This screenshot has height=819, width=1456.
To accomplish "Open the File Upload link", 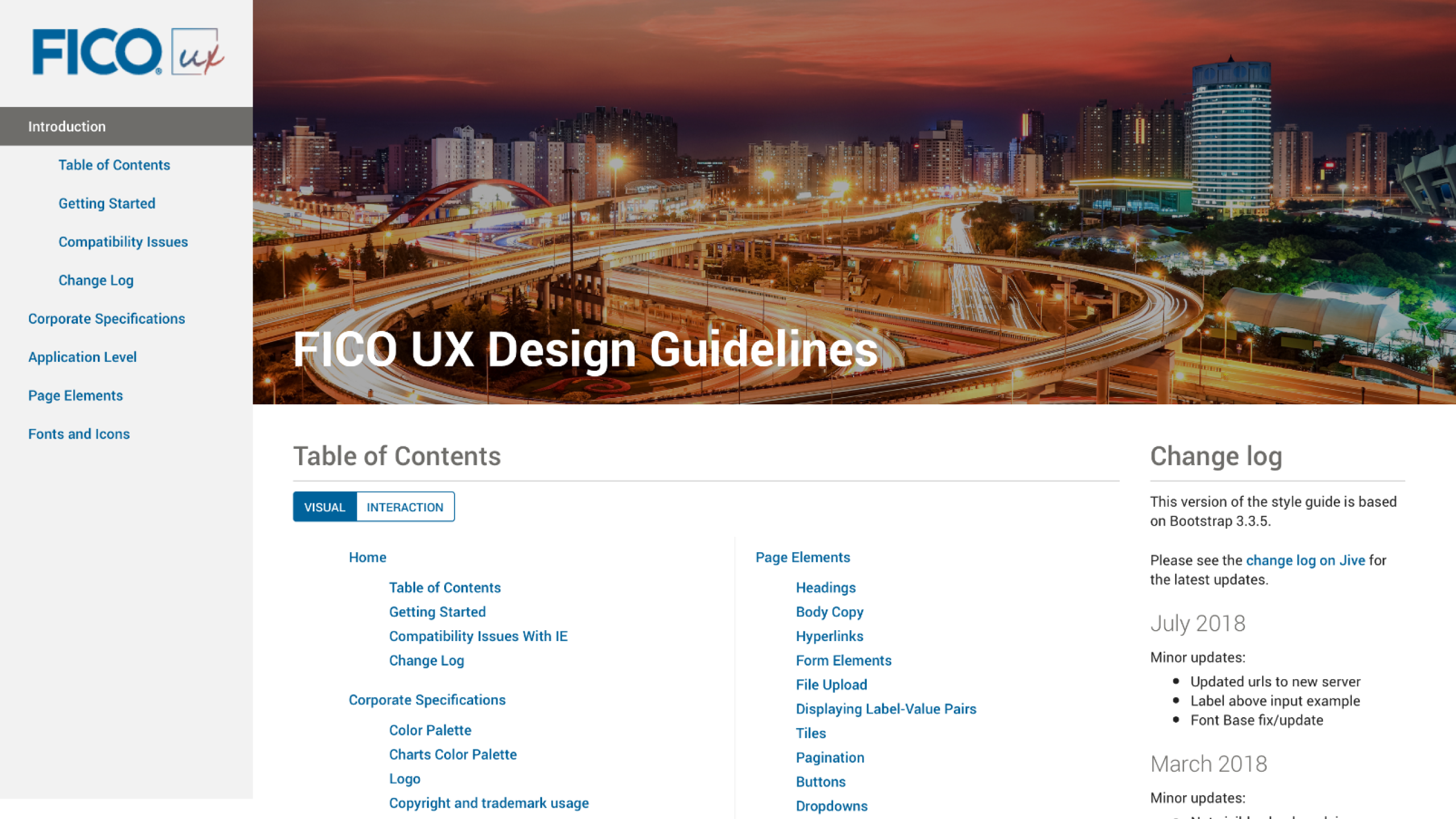I will [x=832, y=685].
